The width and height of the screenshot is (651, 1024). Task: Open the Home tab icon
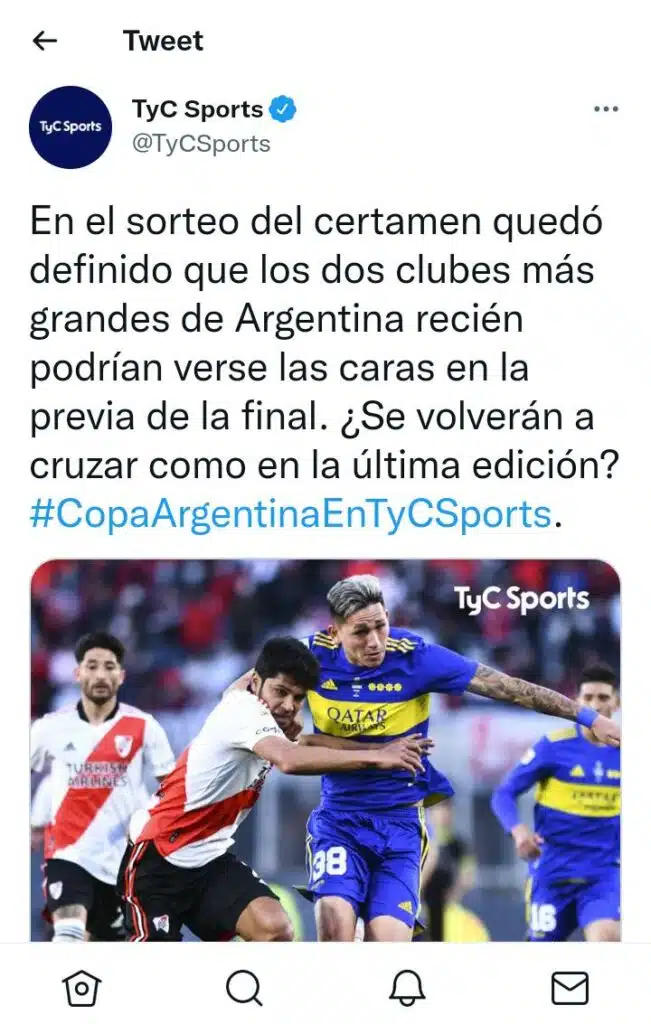point(82,987)
